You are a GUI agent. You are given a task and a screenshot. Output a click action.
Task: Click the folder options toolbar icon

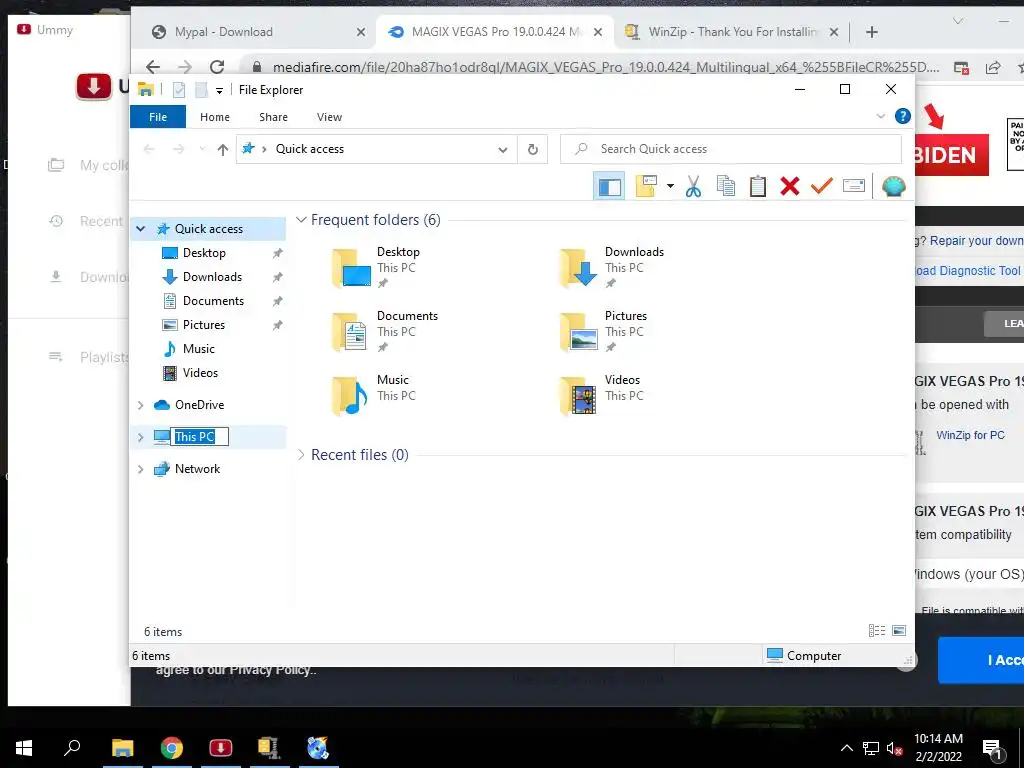tap(646, 186)
